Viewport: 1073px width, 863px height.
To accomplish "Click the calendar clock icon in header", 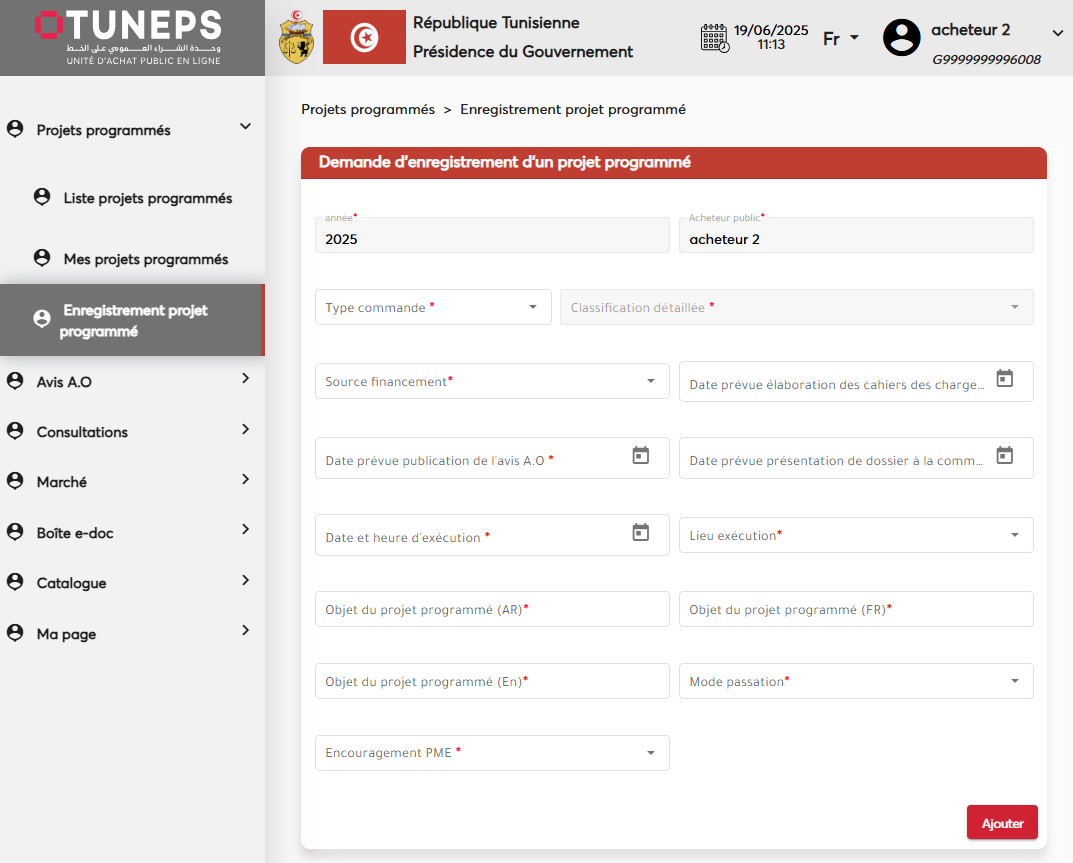I will click(714, 38).
